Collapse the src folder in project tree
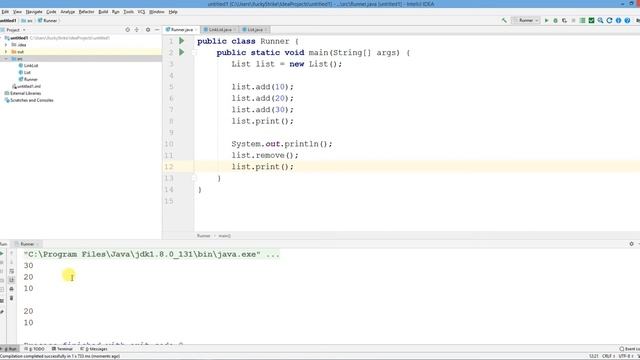 [6, 59]
